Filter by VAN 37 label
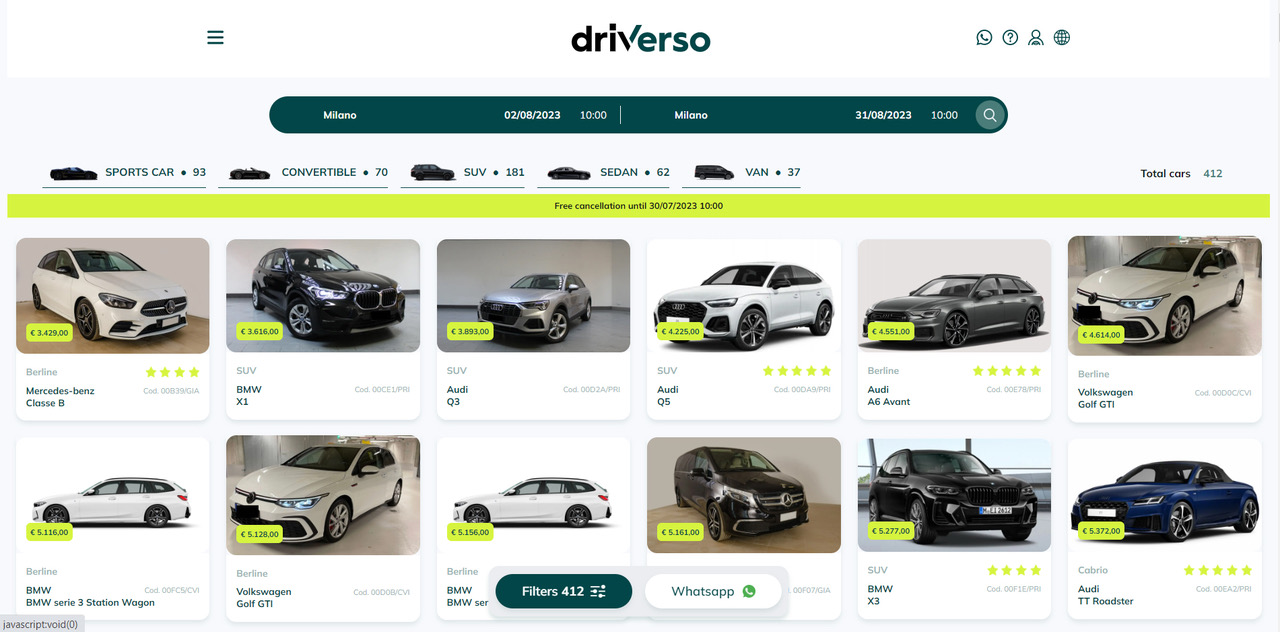 point(772,172)
